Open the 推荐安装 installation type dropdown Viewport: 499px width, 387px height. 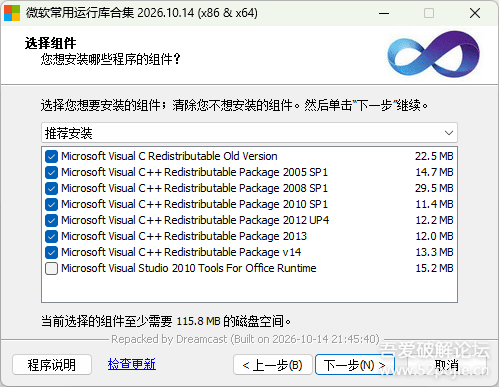click(249, 133)
